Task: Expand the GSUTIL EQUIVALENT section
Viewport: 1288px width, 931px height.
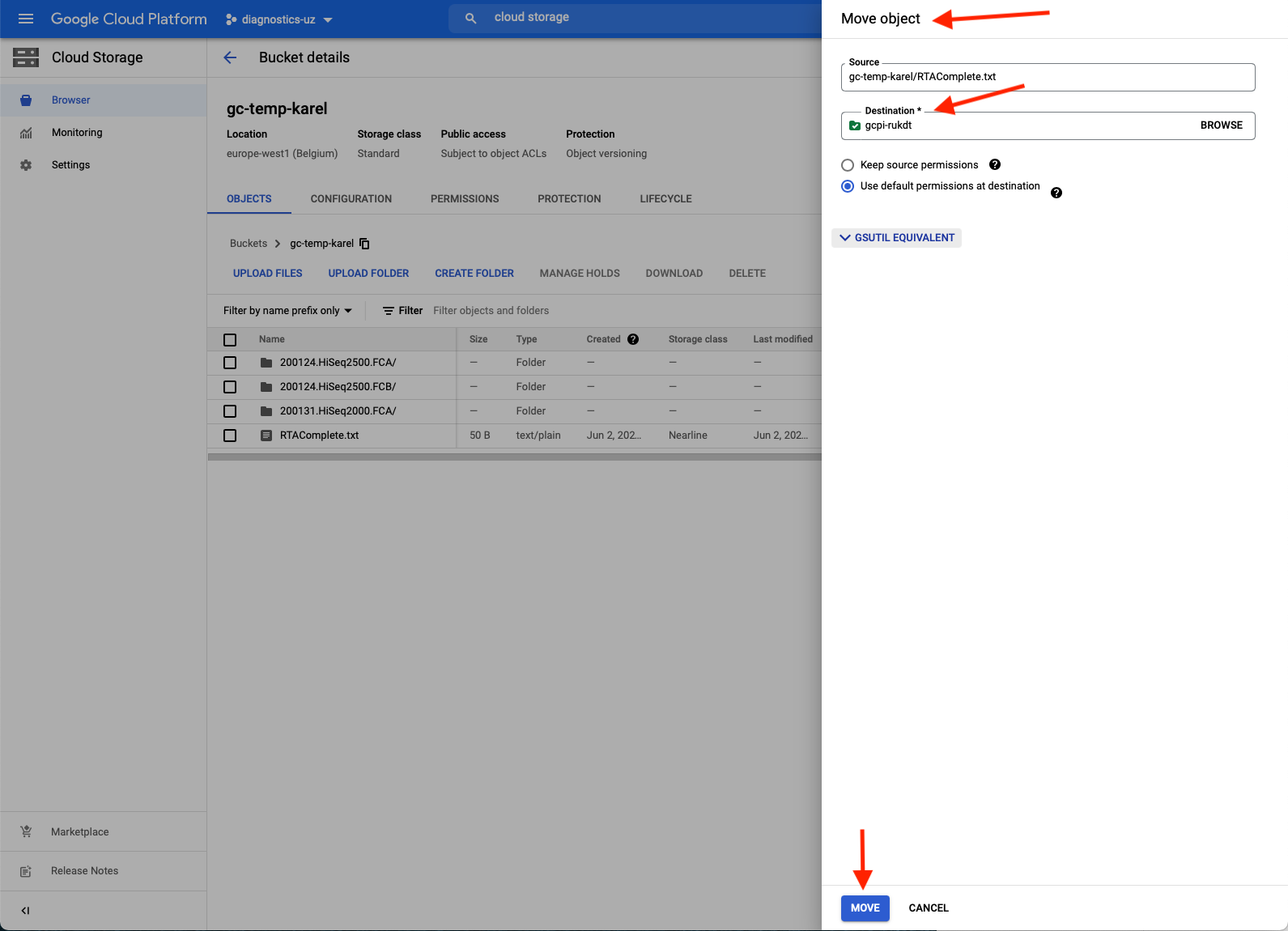Action: 897,238
